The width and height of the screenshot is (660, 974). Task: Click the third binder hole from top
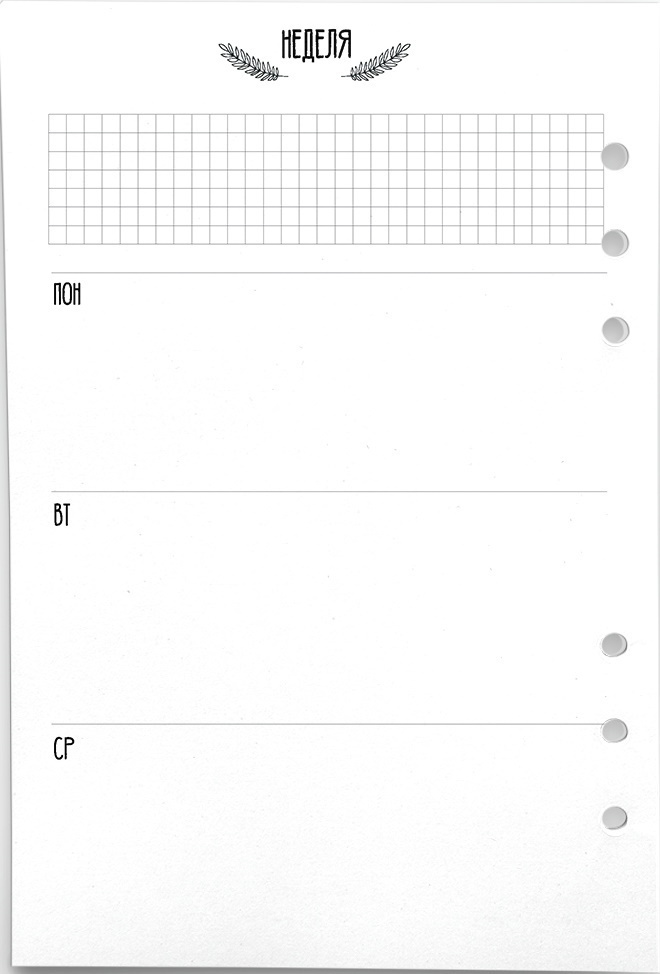(615, 330)
